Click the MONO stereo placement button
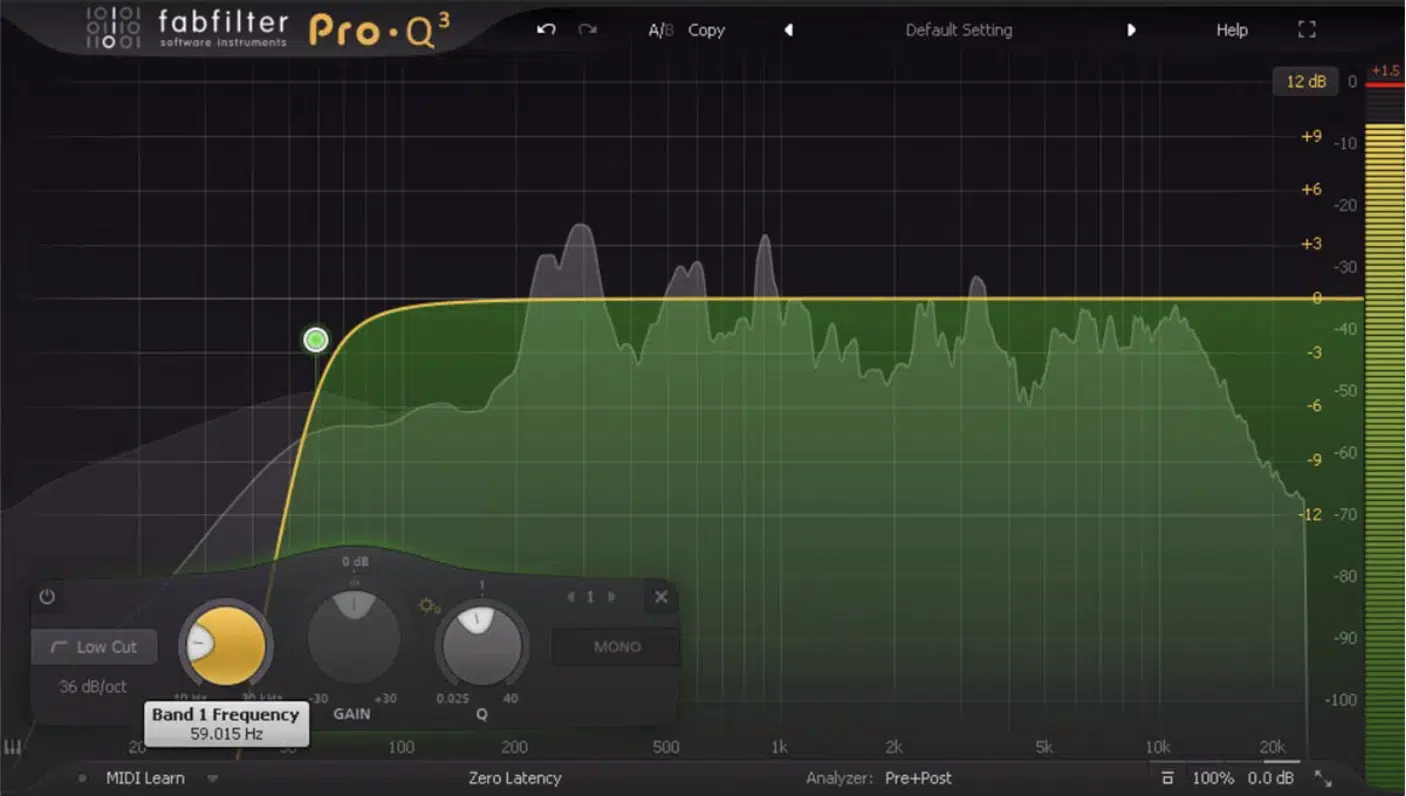 (x=617, y=647)
